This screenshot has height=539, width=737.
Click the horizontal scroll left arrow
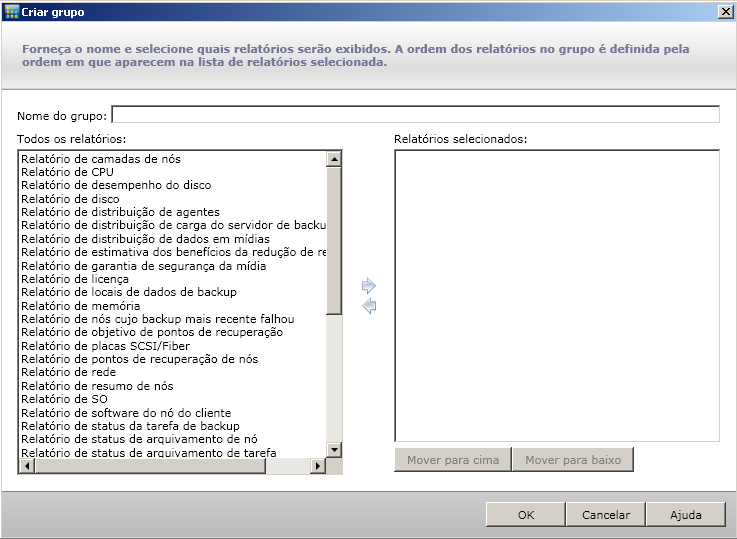pos(27,466)
